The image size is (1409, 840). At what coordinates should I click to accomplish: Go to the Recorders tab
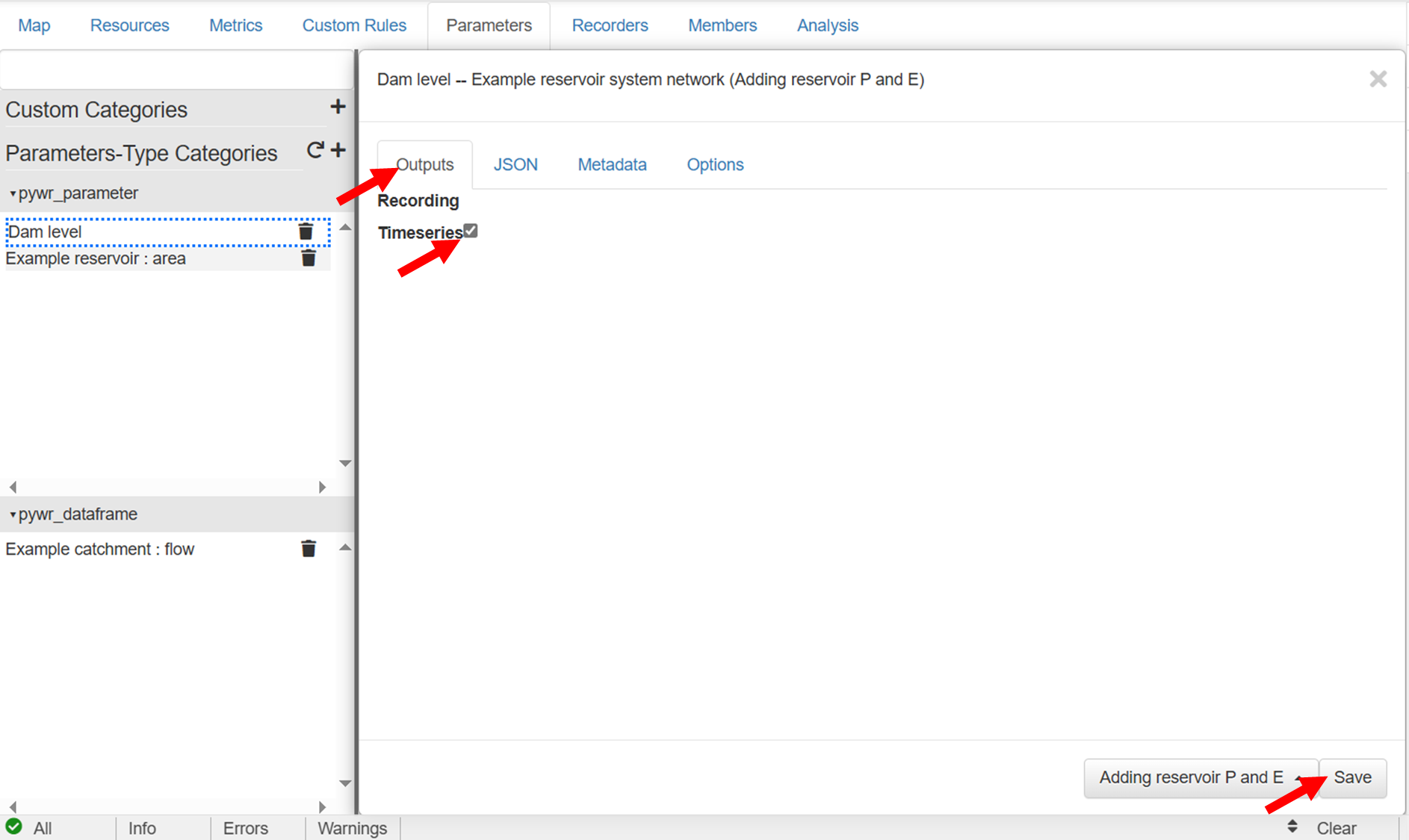pyautogui.click(x=610, y=25)
